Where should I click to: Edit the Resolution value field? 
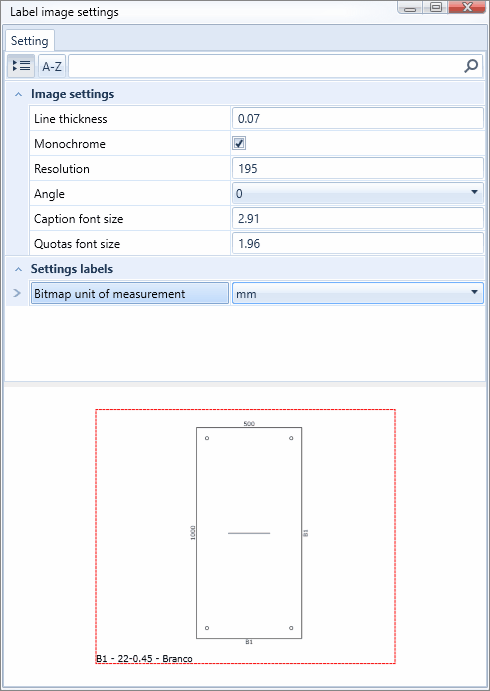[x=358, y=168]
